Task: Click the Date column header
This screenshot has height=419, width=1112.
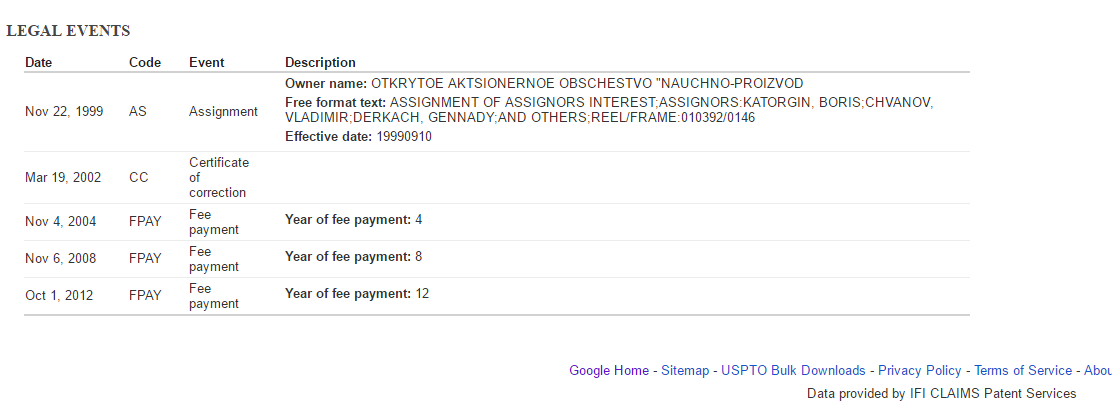Action: coord(38,62)
